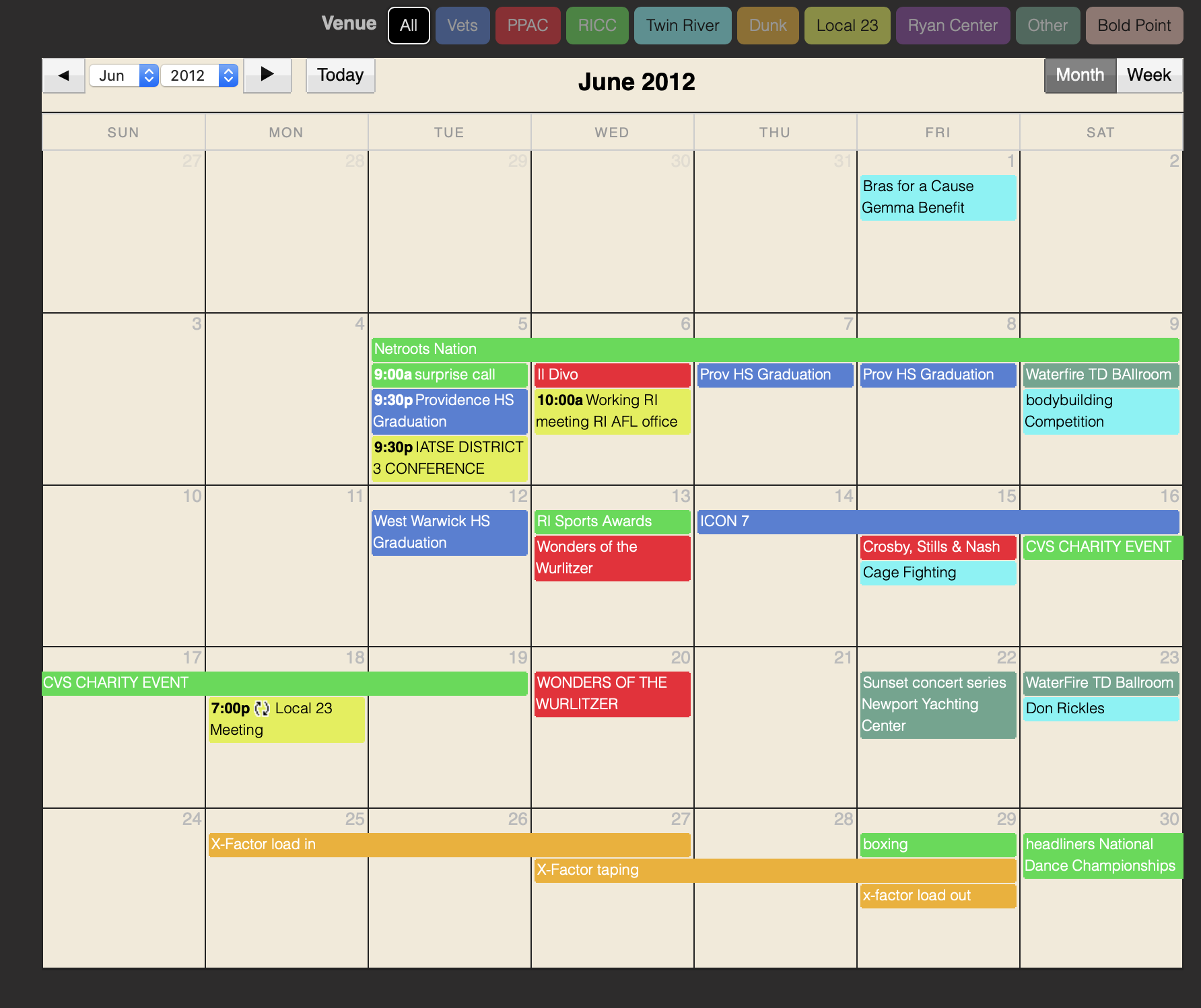
Task: Open the month dropdown showing Jun
Action: pos(124,75)
